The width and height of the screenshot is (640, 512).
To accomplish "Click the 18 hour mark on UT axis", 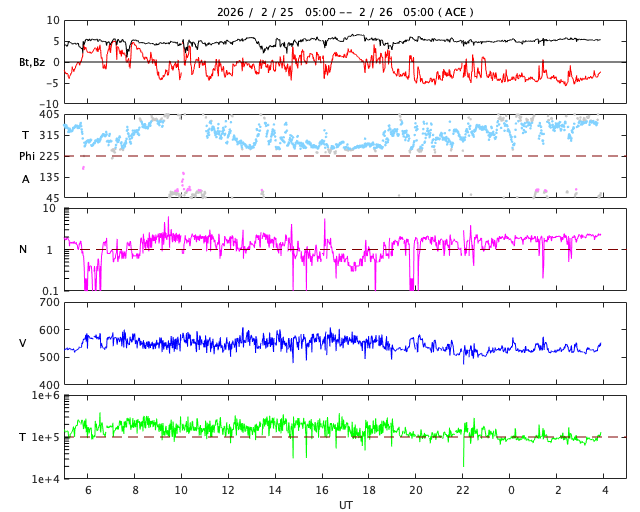I will click(369, 490).
